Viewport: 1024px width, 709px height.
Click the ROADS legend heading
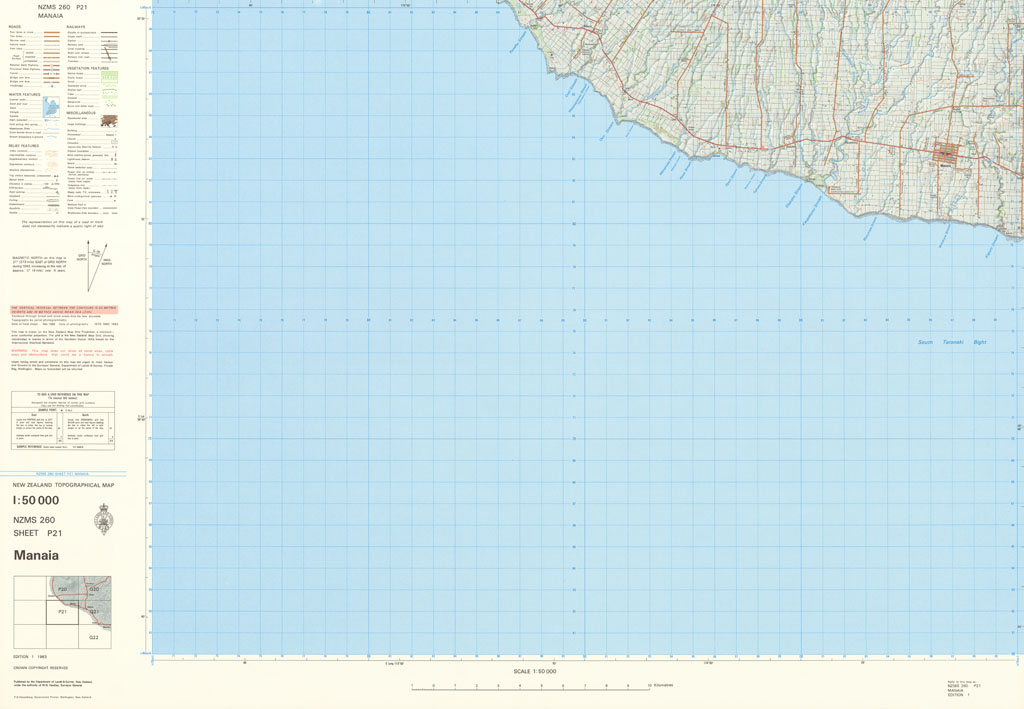click(x=18, y=27)
